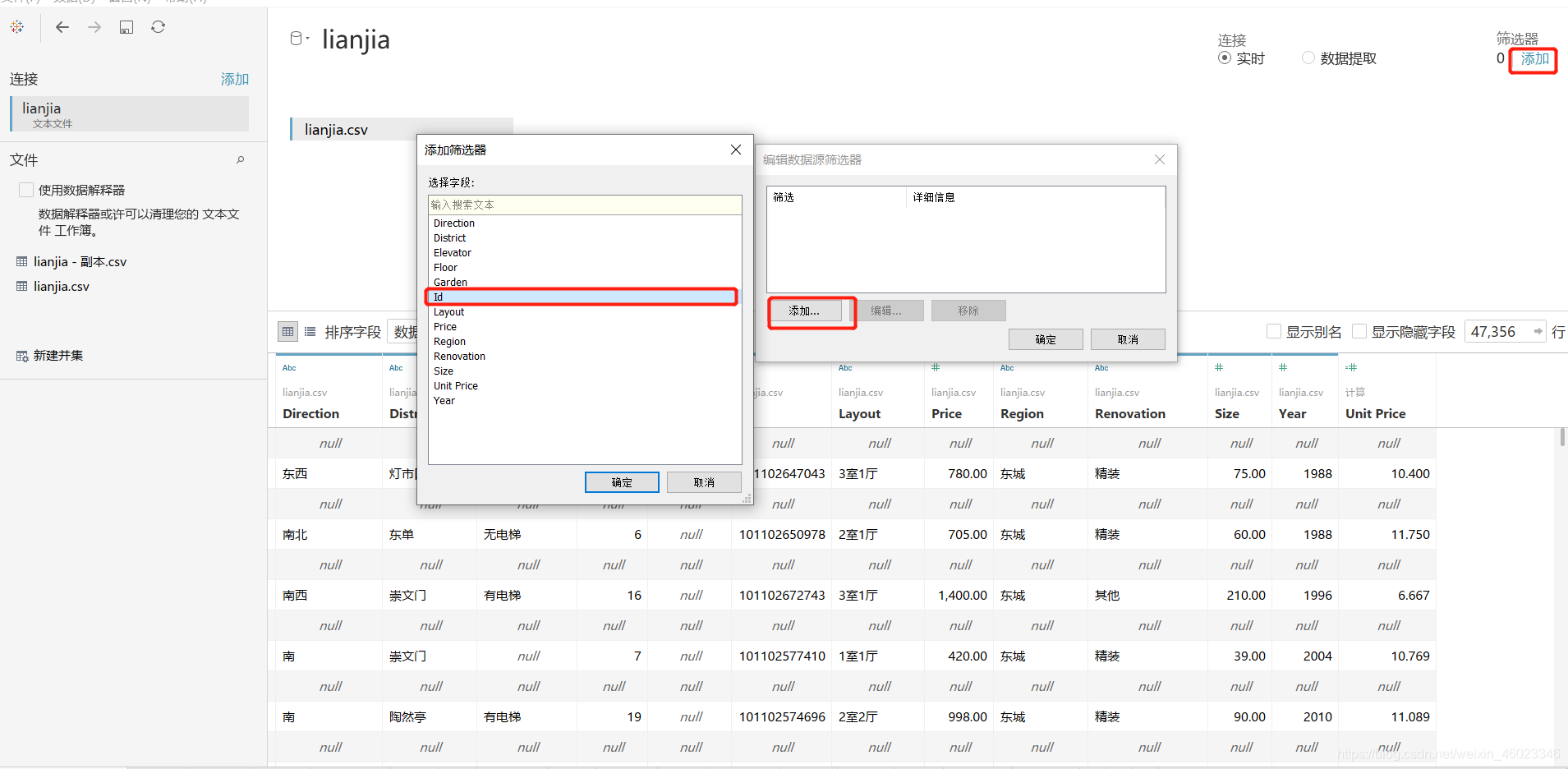Switch to metadata list view
The image size is (1568, 769).
point(310,332)
